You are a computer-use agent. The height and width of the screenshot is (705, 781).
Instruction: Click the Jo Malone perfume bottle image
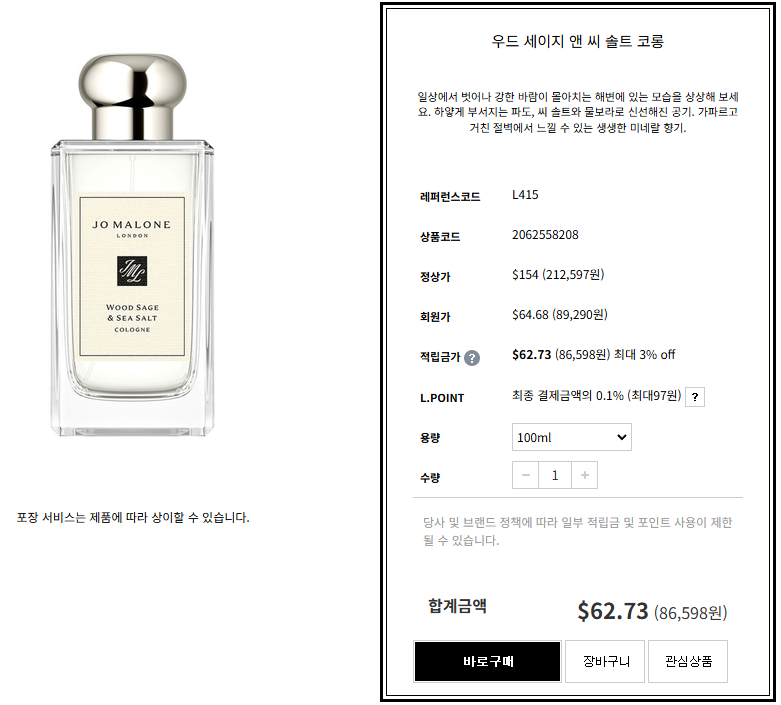132,245
